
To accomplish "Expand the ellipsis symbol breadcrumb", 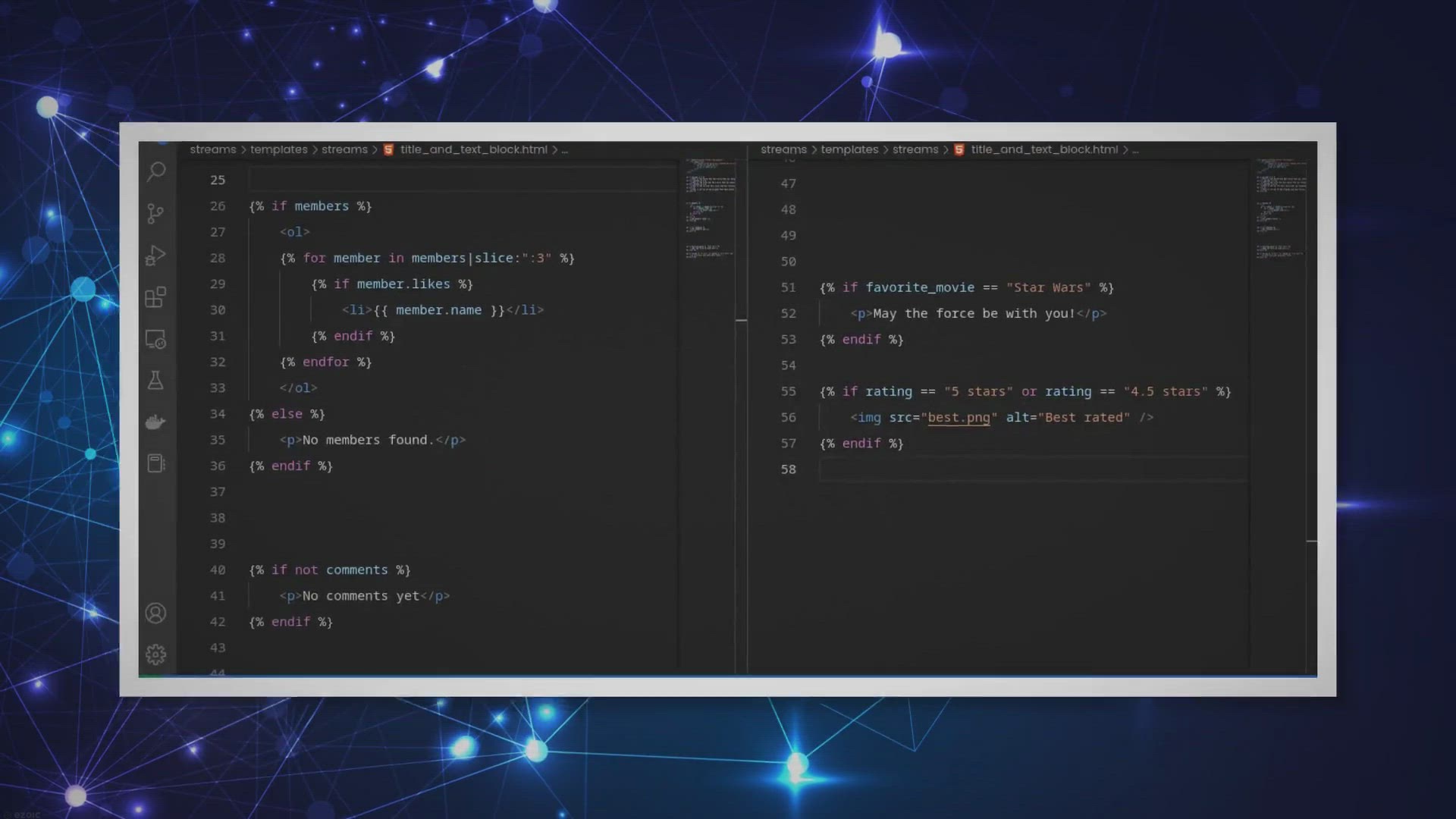I will (x=565, y=149).
